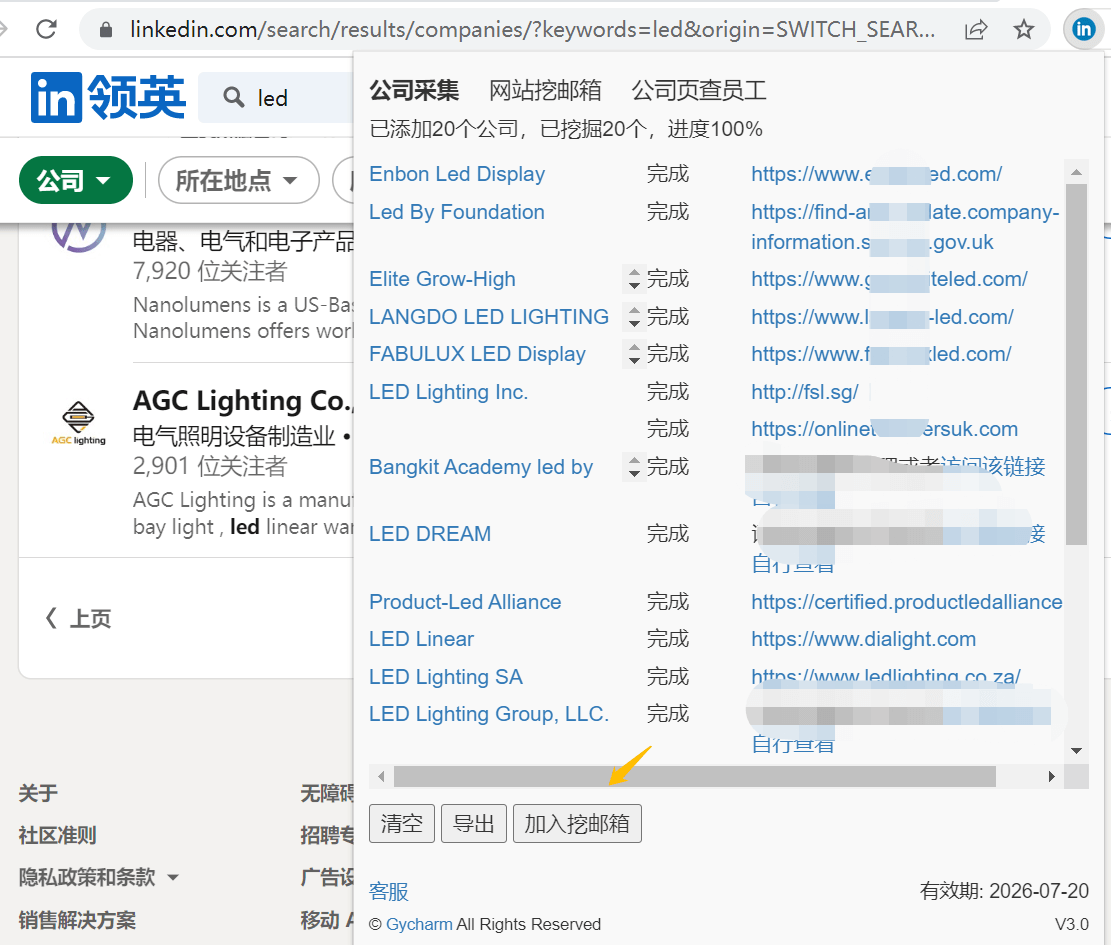This screenshot has height=945, width=1111.
Task: Visit the dialight.com website link
Action: click(x=864, y=639)
